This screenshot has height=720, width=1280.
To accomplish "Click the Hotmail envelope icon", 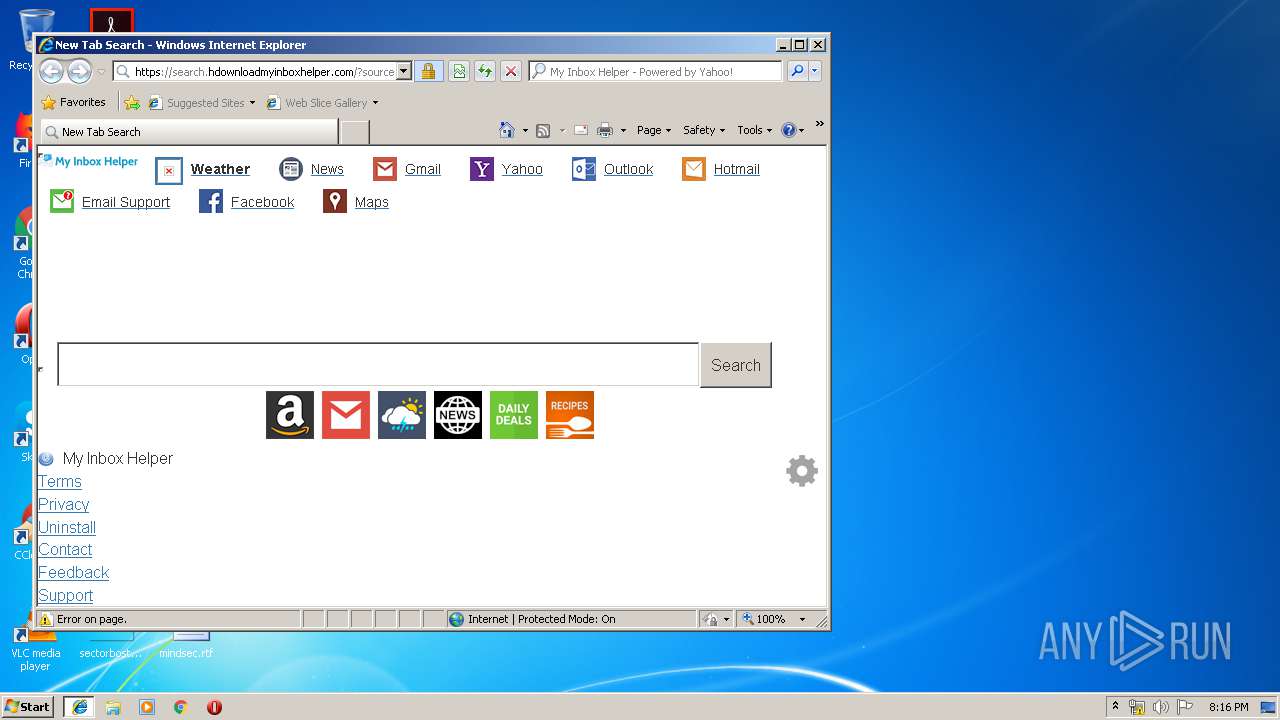I will 694,169.
